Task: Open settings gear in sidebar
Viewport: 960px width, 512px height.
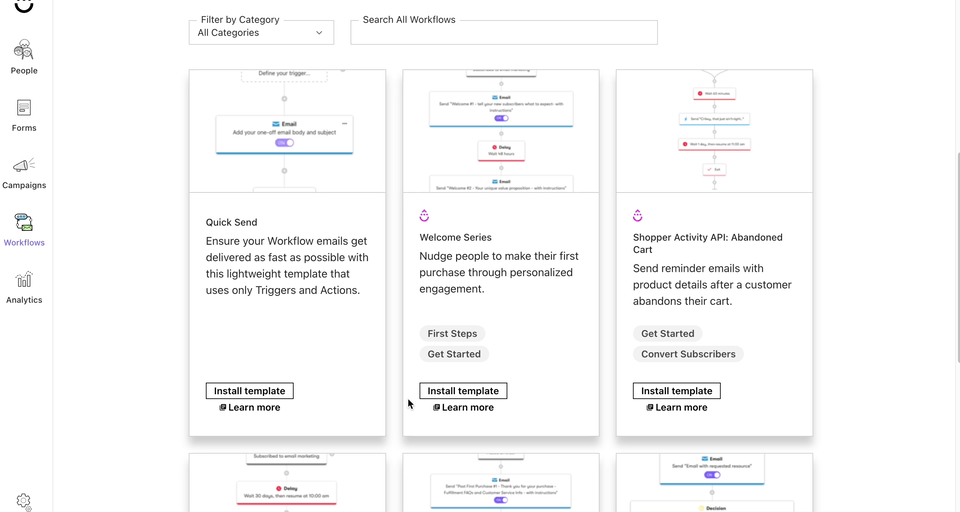Action: [x=24, y=501]
